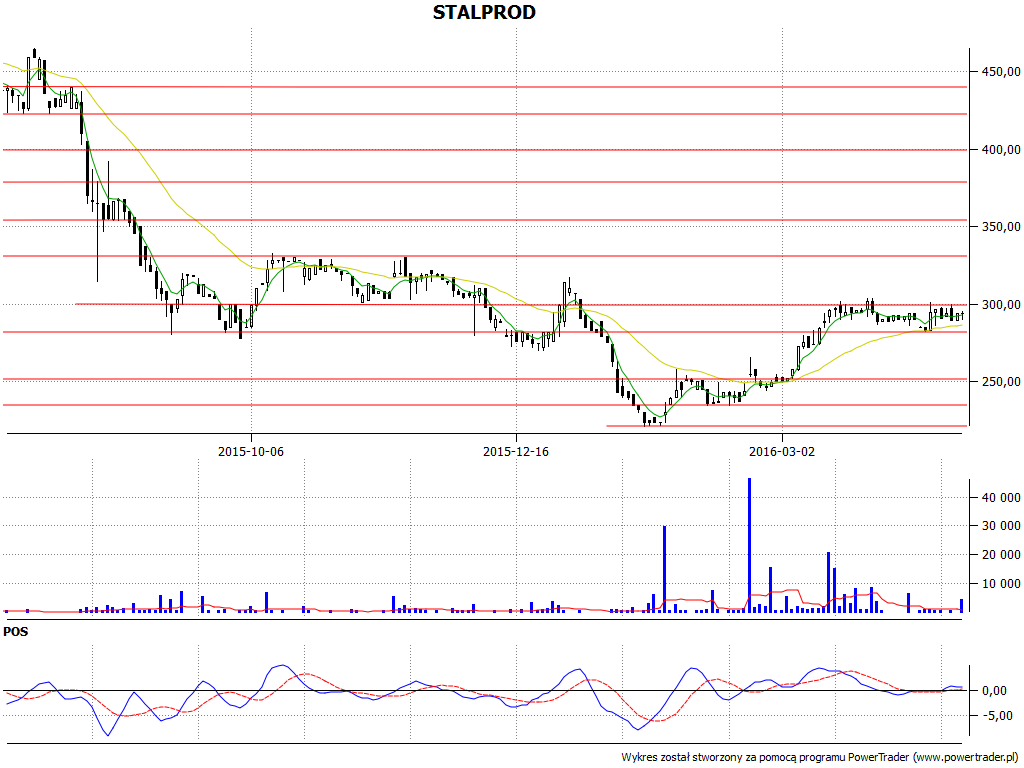Click the volume bar reaching 30 000
1024x768 pixels.
[664, 569]
